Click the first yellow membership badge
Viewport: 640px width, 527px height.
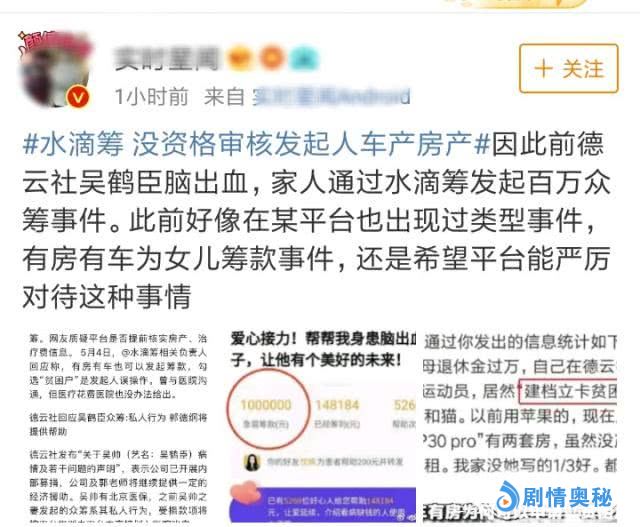tap(241, 60)
